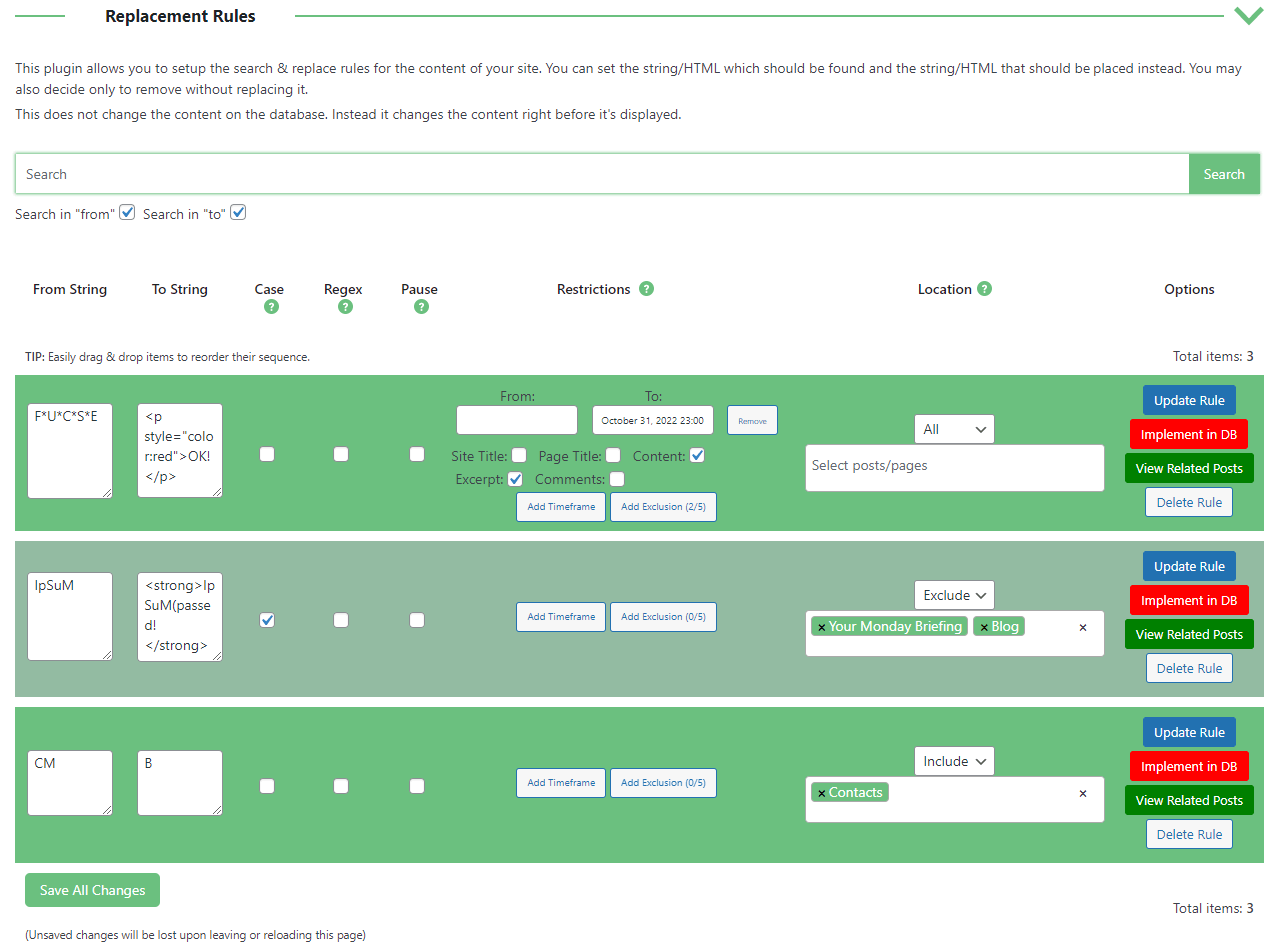Remove the Blog tag from exclusions
Image resolution: width=1280 pixels, height=950 pixels.
[x=984, y=628]
